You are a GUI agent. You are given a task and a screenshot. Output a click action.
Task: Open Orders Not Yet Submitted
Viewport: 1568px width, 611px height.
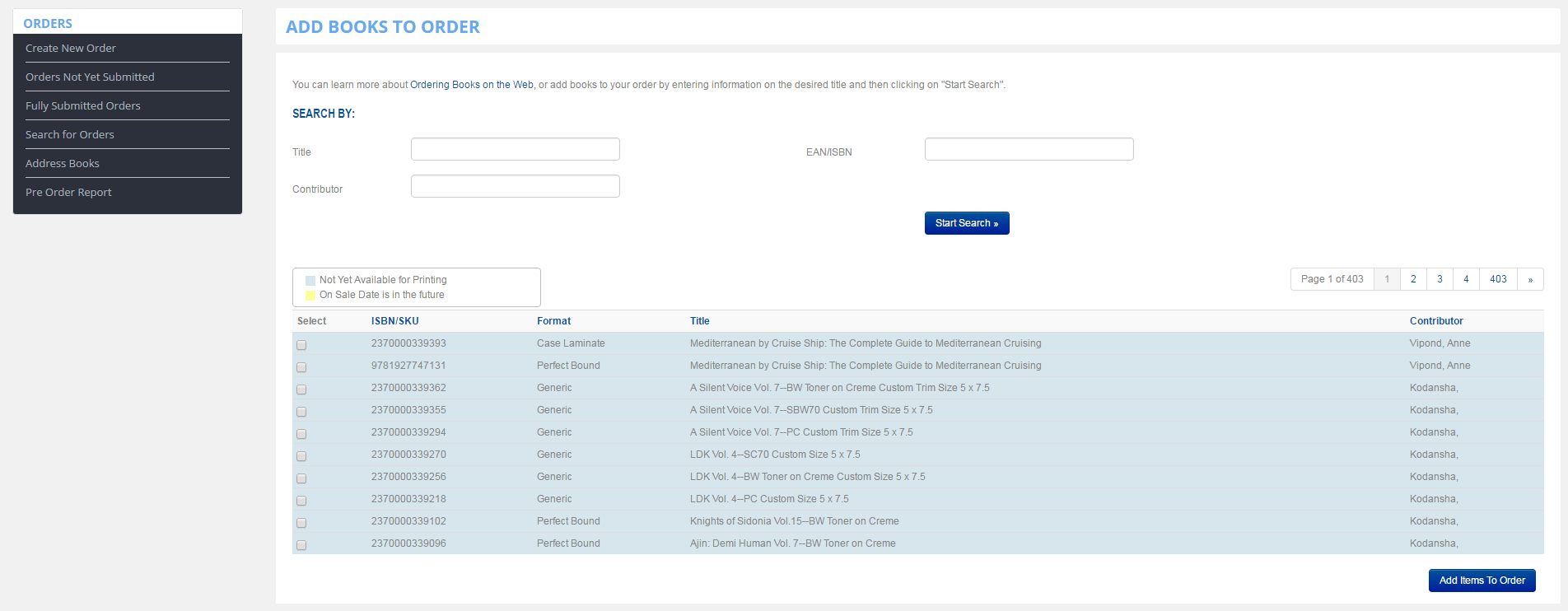pyautogui.click(x=90, y=77)
